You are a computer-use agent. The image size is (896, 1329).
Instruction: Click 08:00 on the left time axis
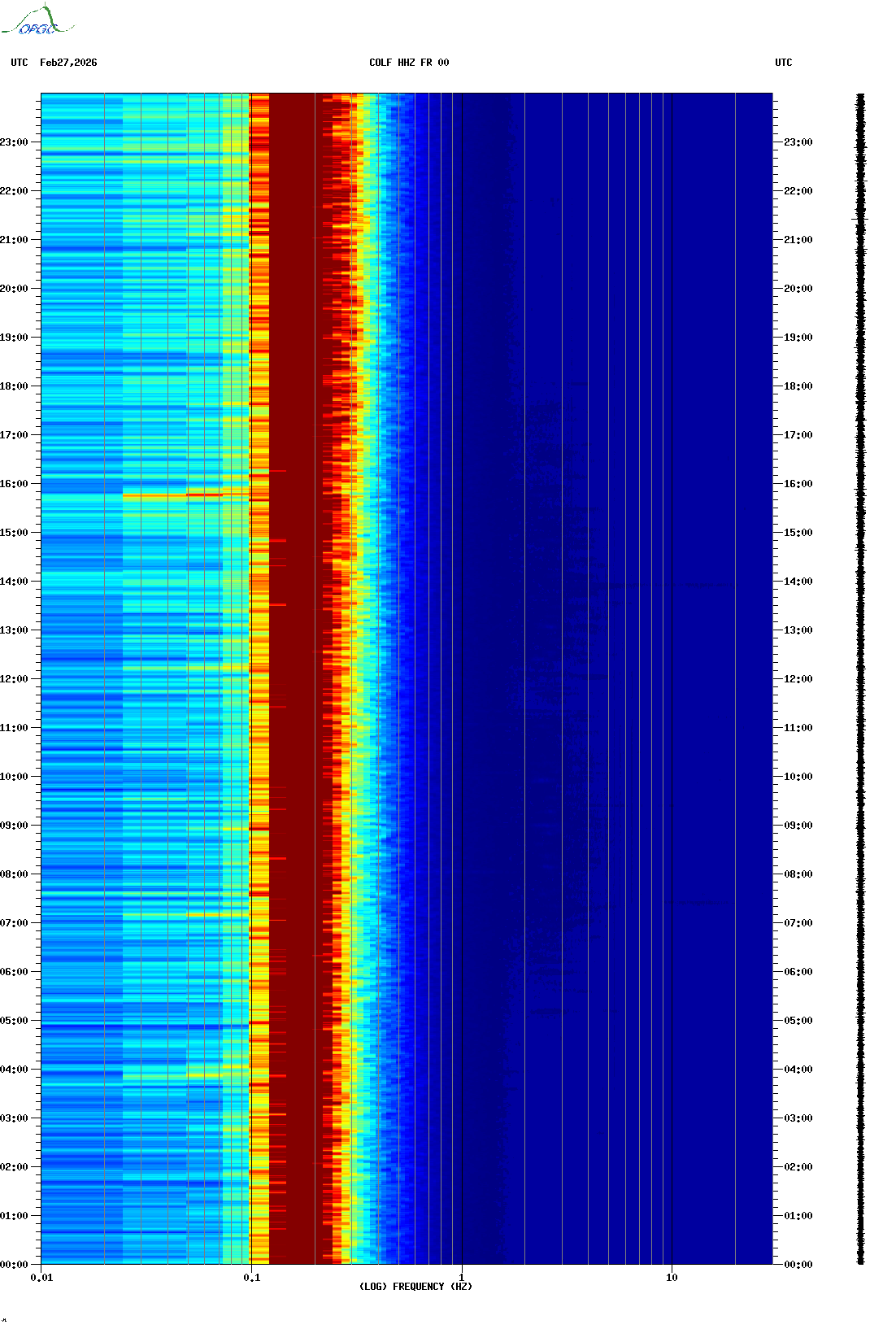coord(14,874)
